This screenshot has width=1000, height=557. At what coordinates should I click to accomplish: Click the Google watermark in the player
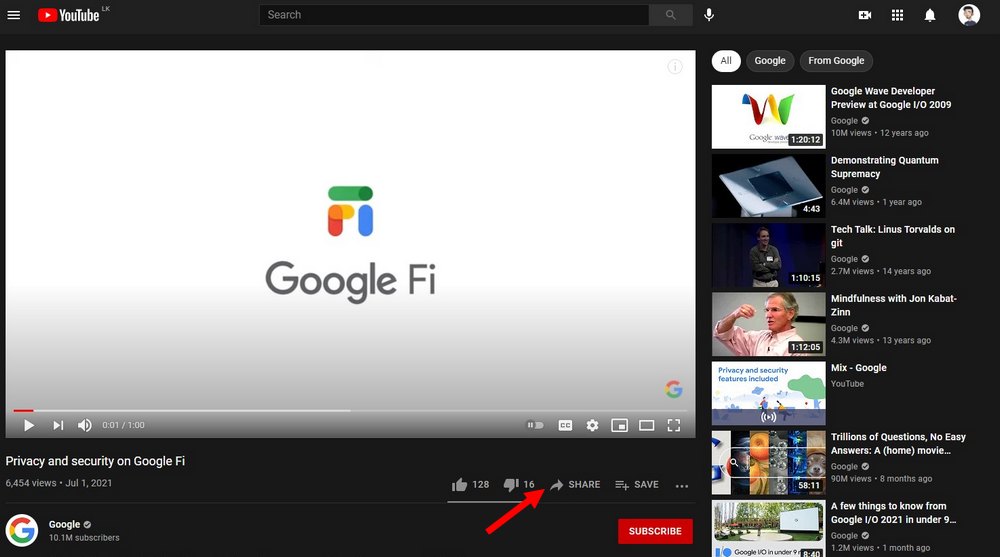coord(673,389)
